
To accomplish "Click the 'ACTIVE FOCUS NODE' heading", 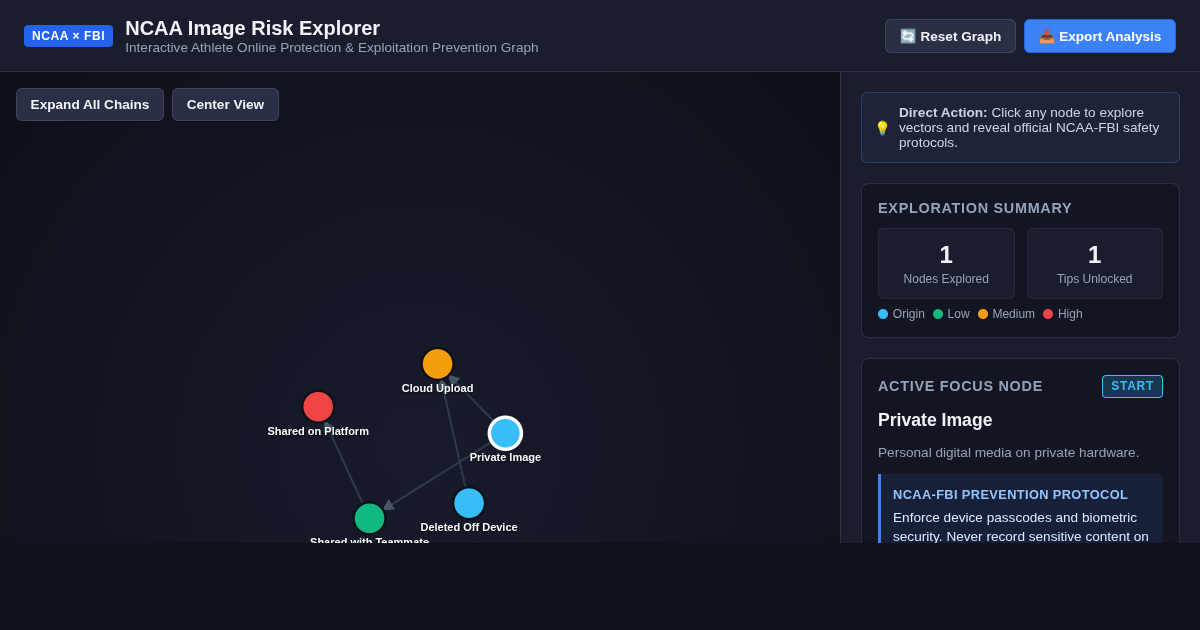I will pos(960,386).
